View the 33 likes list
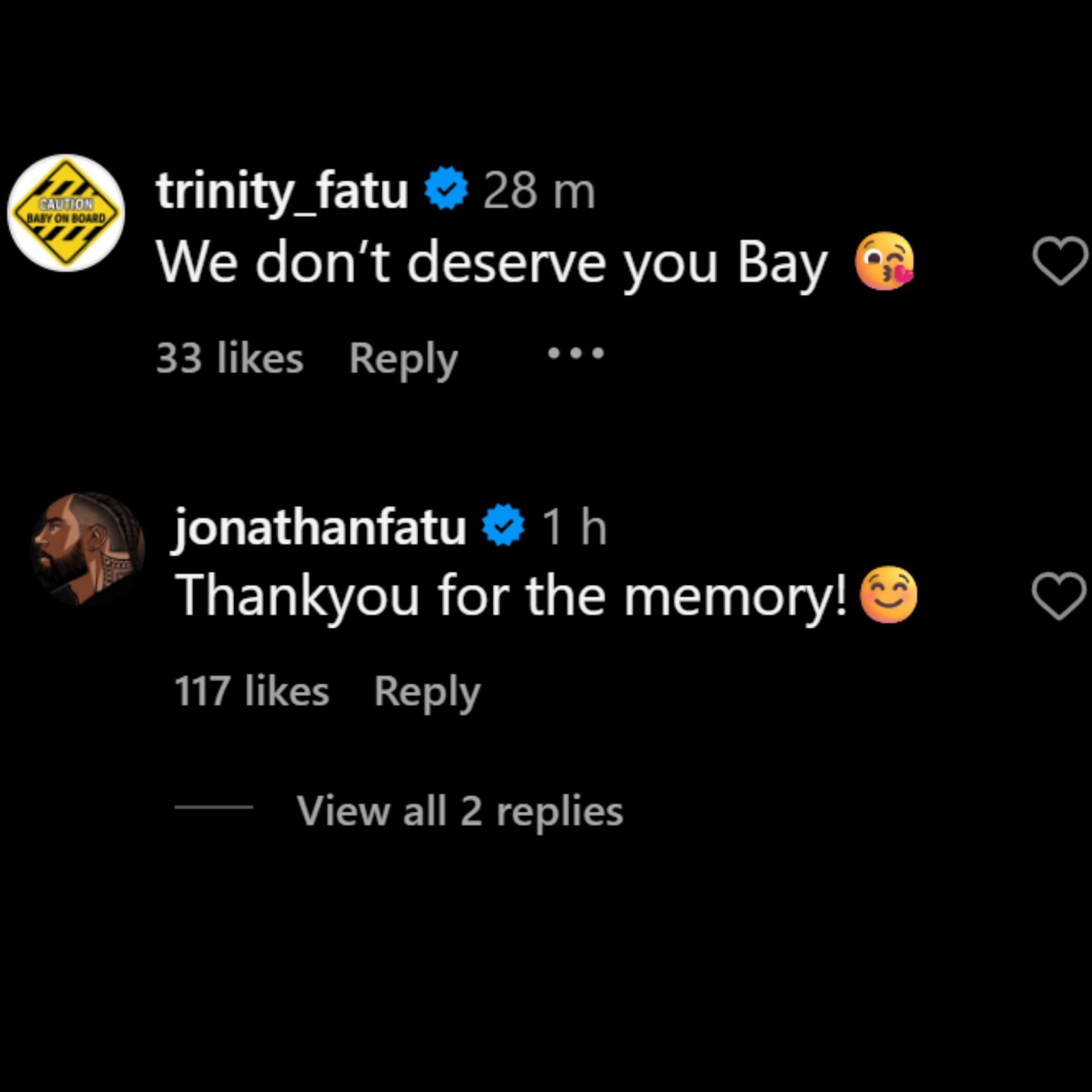This screenshot has height=1092, width=1092. click(x=230, y=359)
